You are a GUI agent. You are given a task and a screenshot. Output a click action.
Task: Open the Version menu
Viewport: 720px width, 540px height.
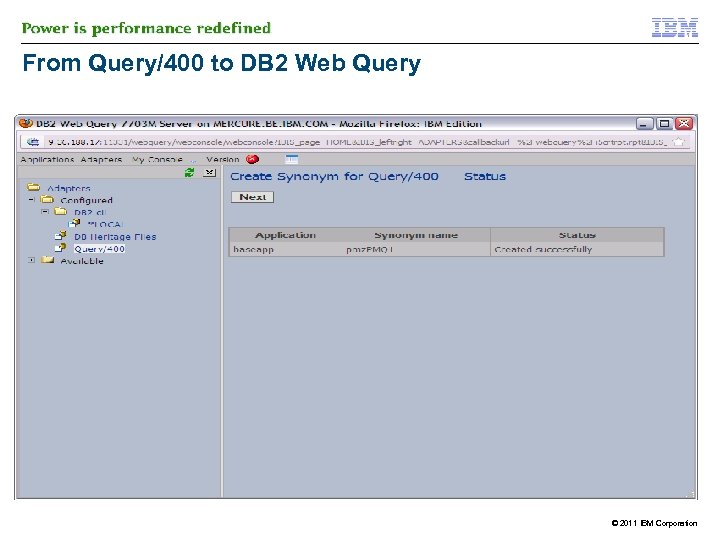223,159
